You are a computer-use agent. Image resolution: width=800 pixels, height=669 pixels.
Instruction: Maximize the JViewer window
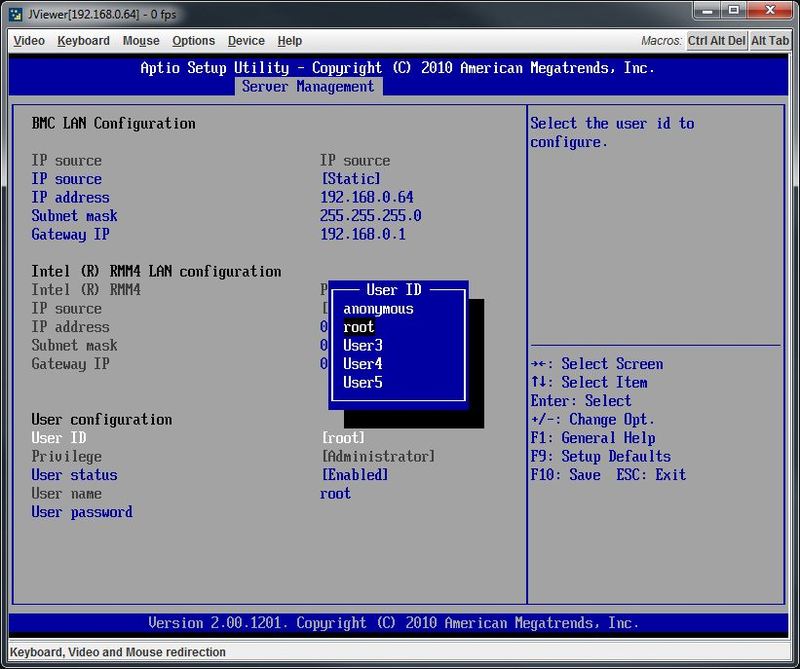[734, 10]
